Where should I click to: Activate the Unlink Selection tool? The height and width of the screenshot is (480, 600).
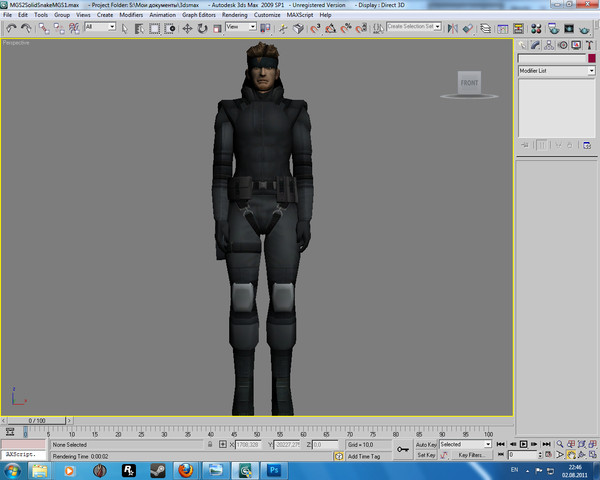(59, 28)
